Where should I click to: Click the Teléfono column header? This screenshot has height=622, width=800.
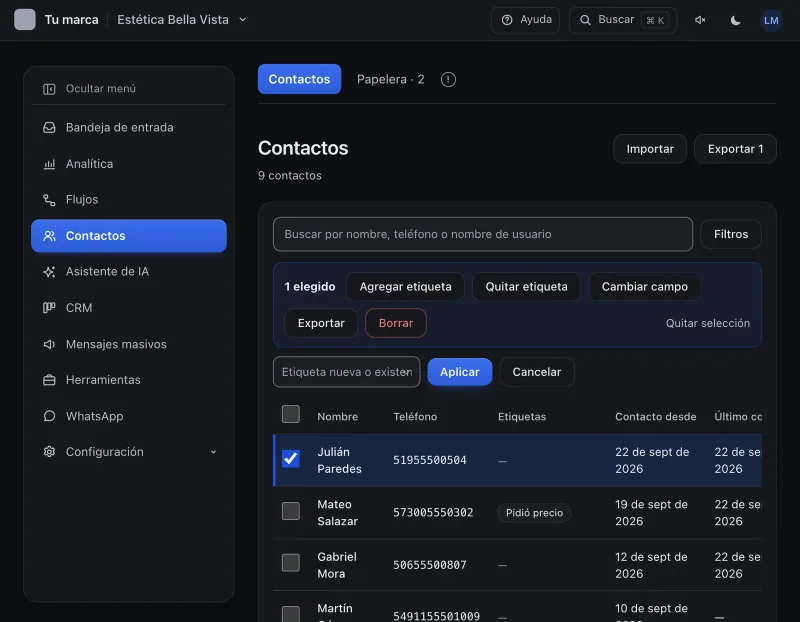pos(415,416)
